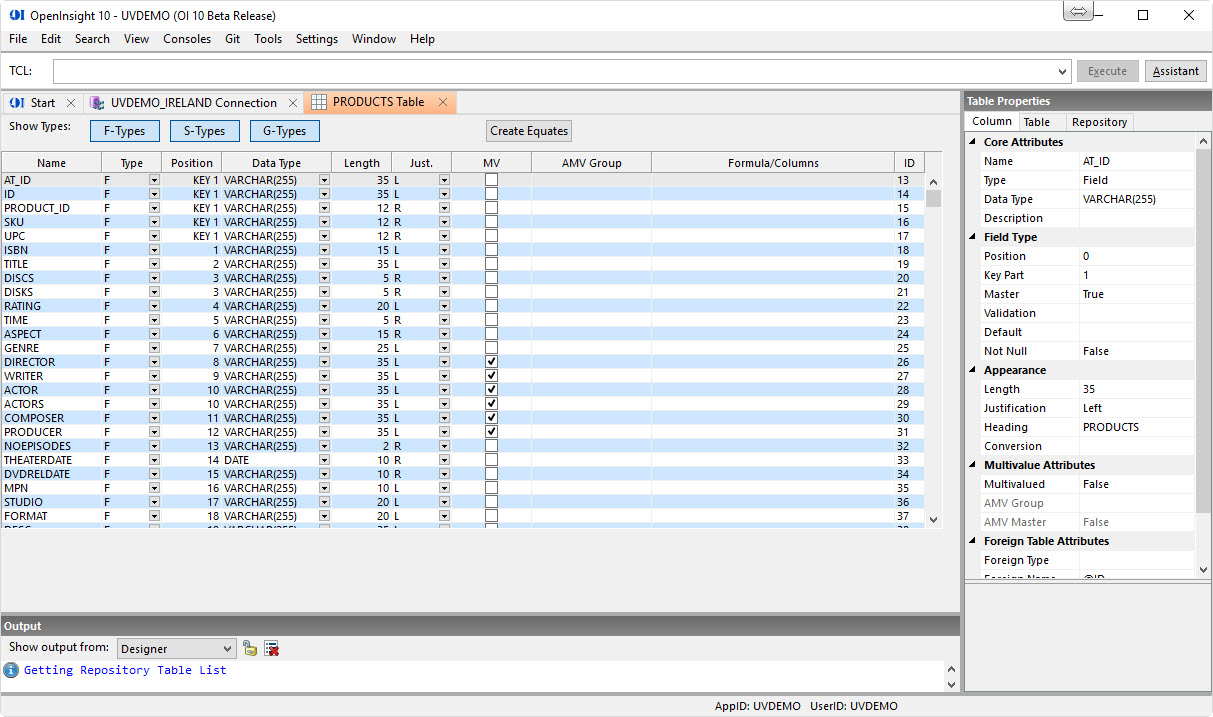Click the clear output icon with red X
Image resolution: width=1213 pixels, height=717 pixels.
pyautogui.click(x=271, y=648)
